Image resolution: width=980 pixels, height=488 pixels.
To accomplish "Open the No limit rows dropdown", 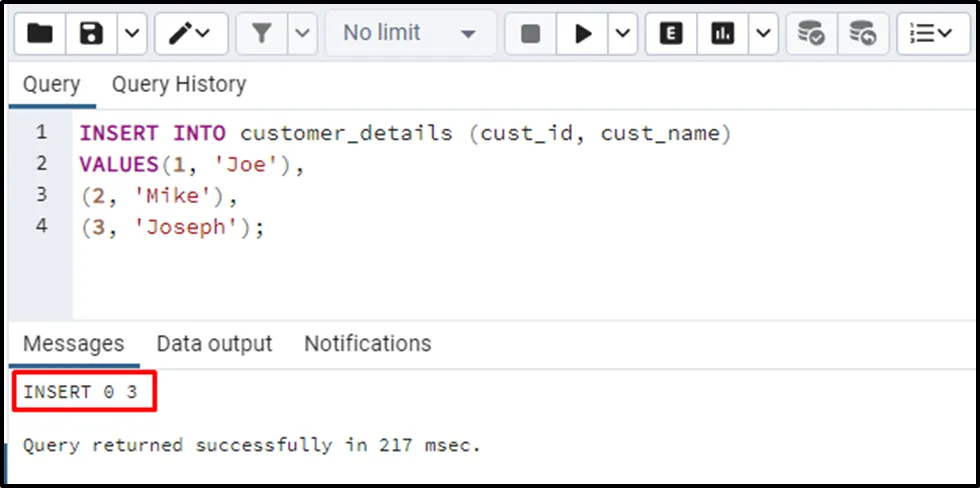I will pyautogui.click(x=409, y=34).
